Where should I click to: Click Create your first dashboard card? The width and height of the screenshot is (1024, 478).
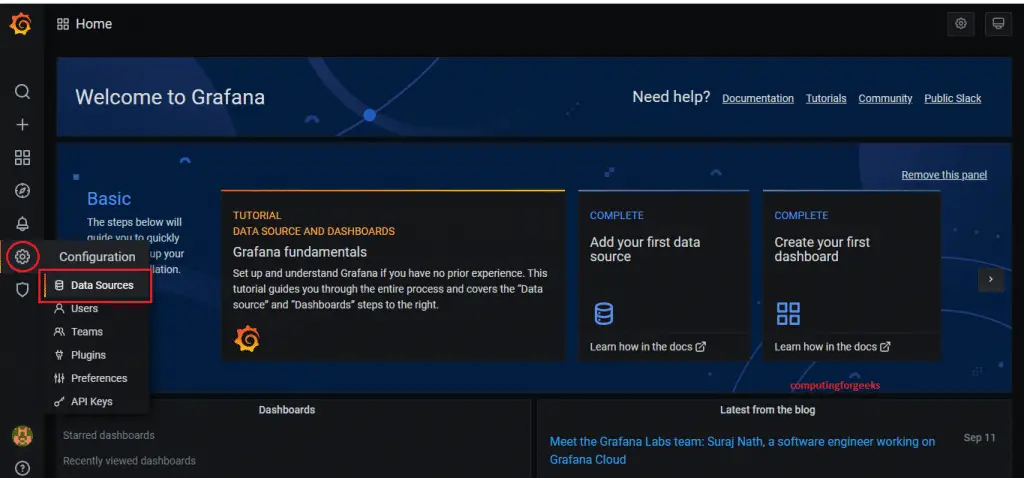[x=852, y=275]
